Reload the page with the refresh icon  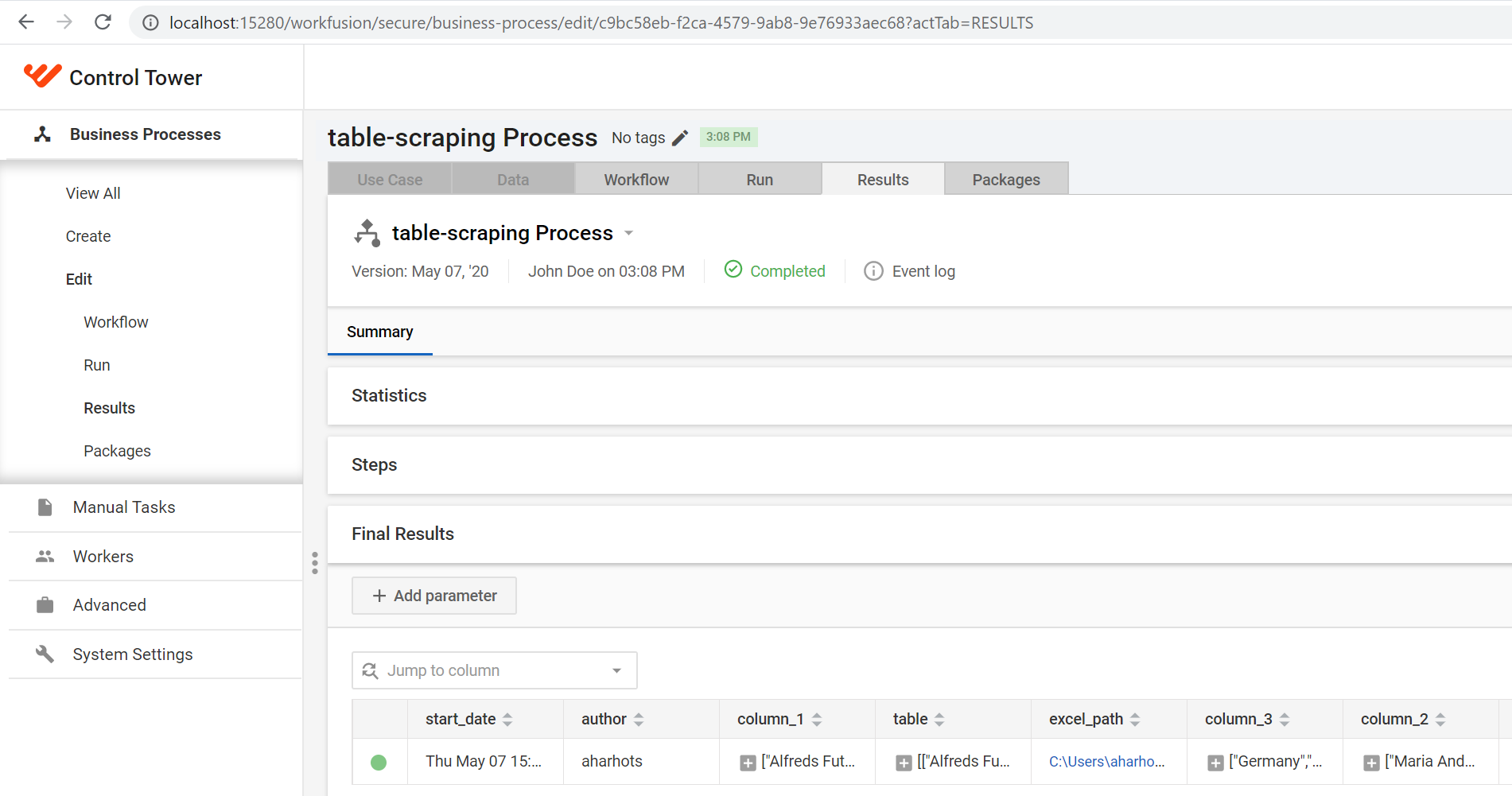click(103, 22)
